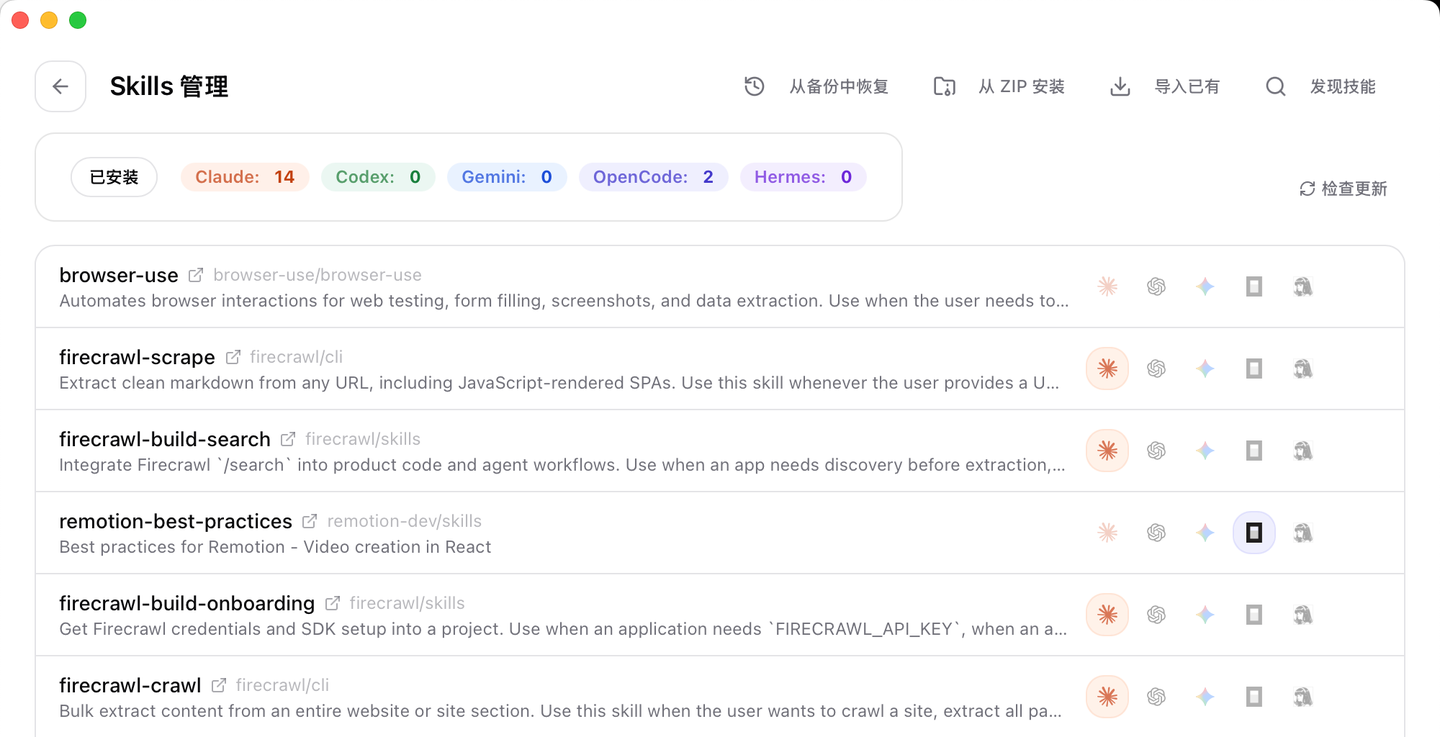Enable the Hermes toggle on firecrawl-crawl
This screenshot has width=1440, height=737.
pyautogui.click(x=1303, y=697)
